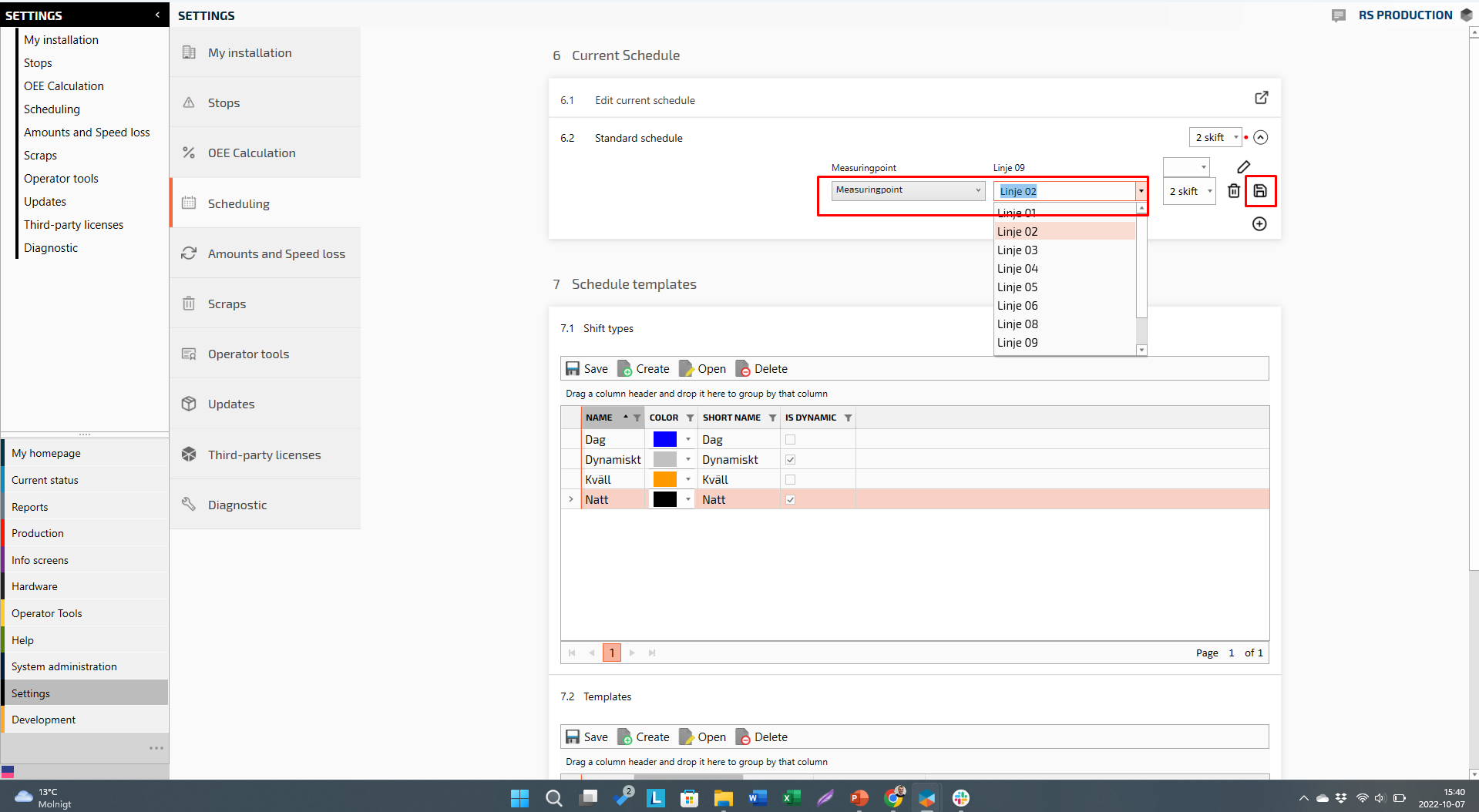Viewport: 1479px width, 812px height.
Task: Select Linje 05 from the dropdown list
Action: point(1017,287)
